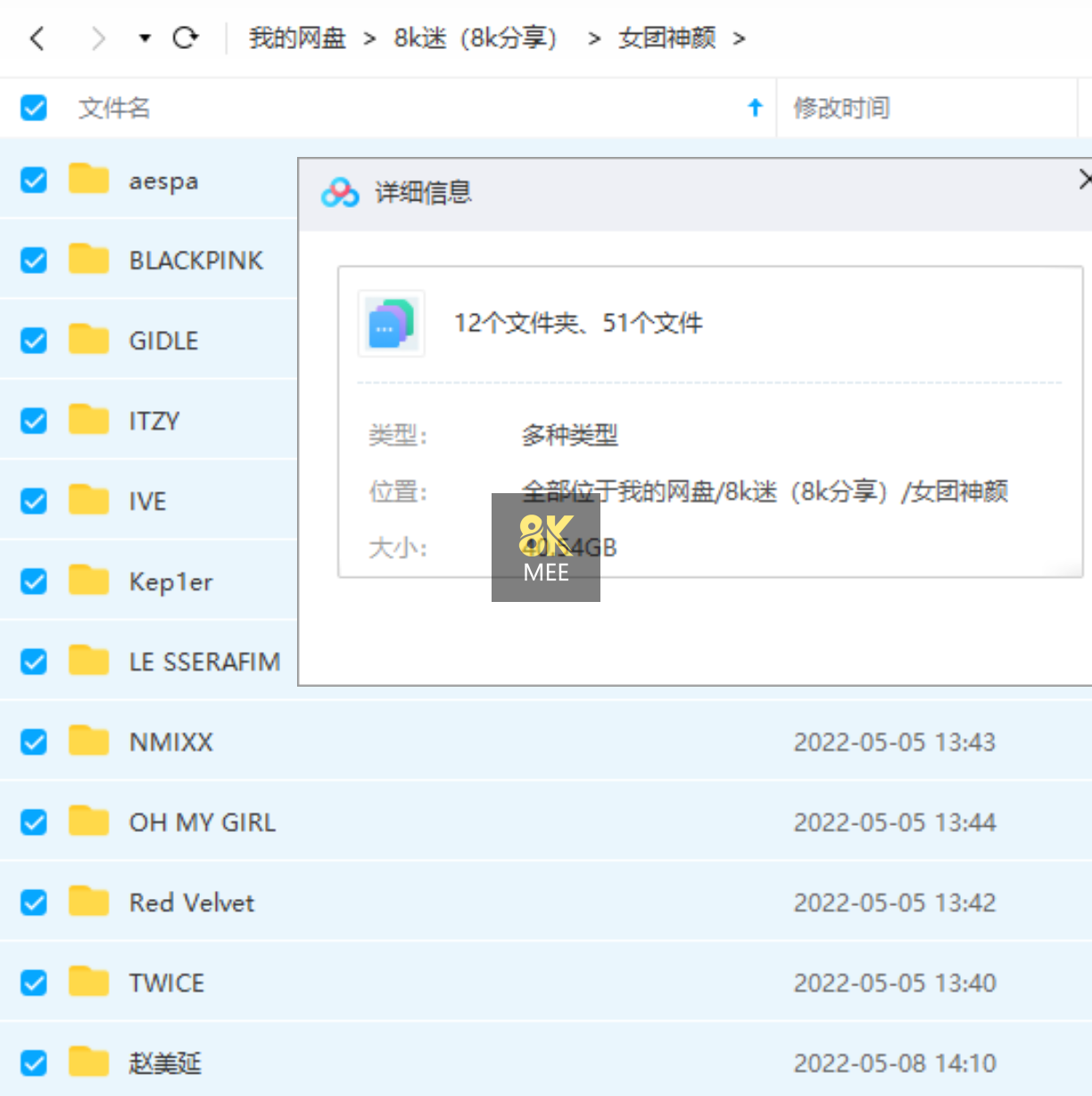Select the LE SSERAFIM folder name
Screen dimensions: 1092x1096
205,662
